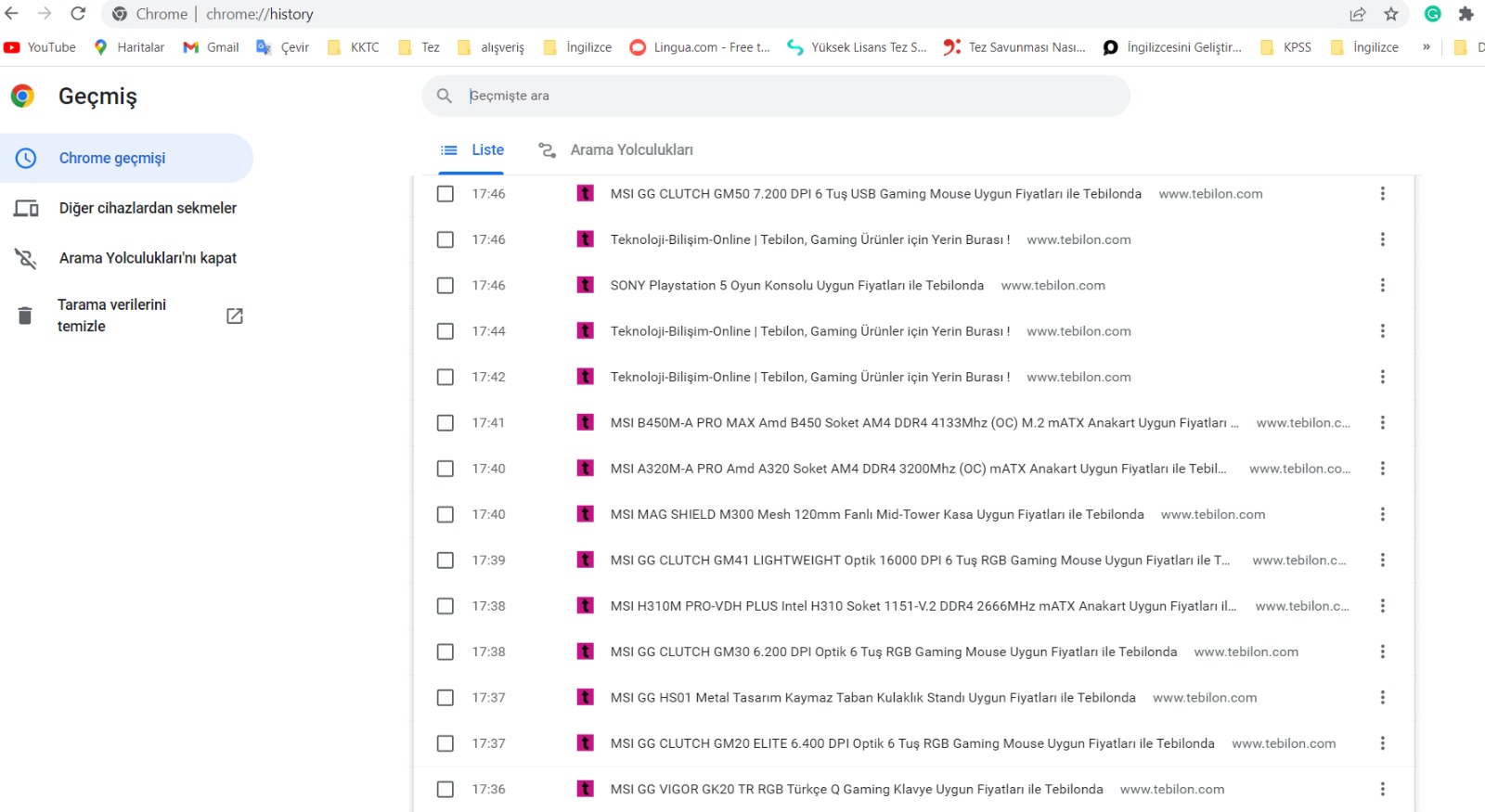
Task: Share this page icon in address bar
Action: [x=1358, y=14]
